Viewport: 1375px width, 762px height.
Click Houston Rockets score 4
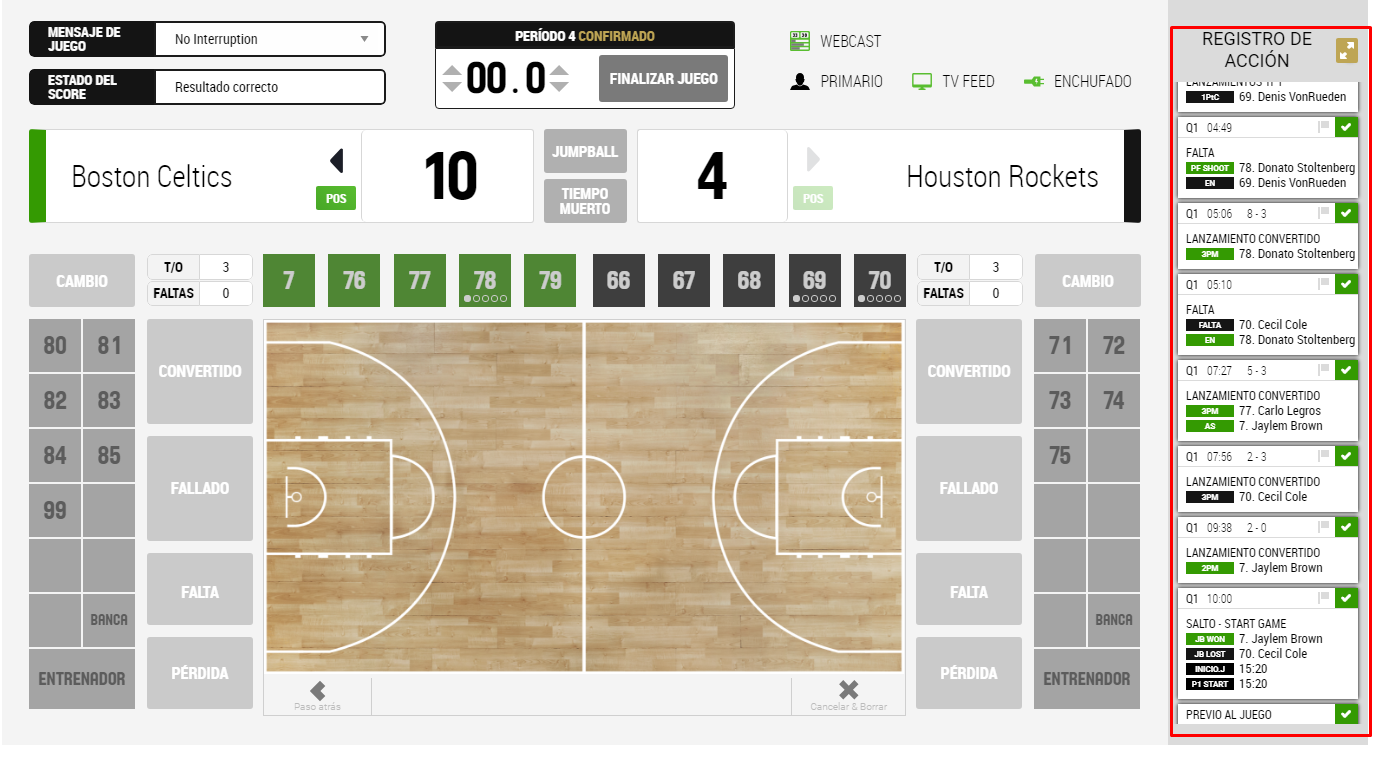pos(711,177)
